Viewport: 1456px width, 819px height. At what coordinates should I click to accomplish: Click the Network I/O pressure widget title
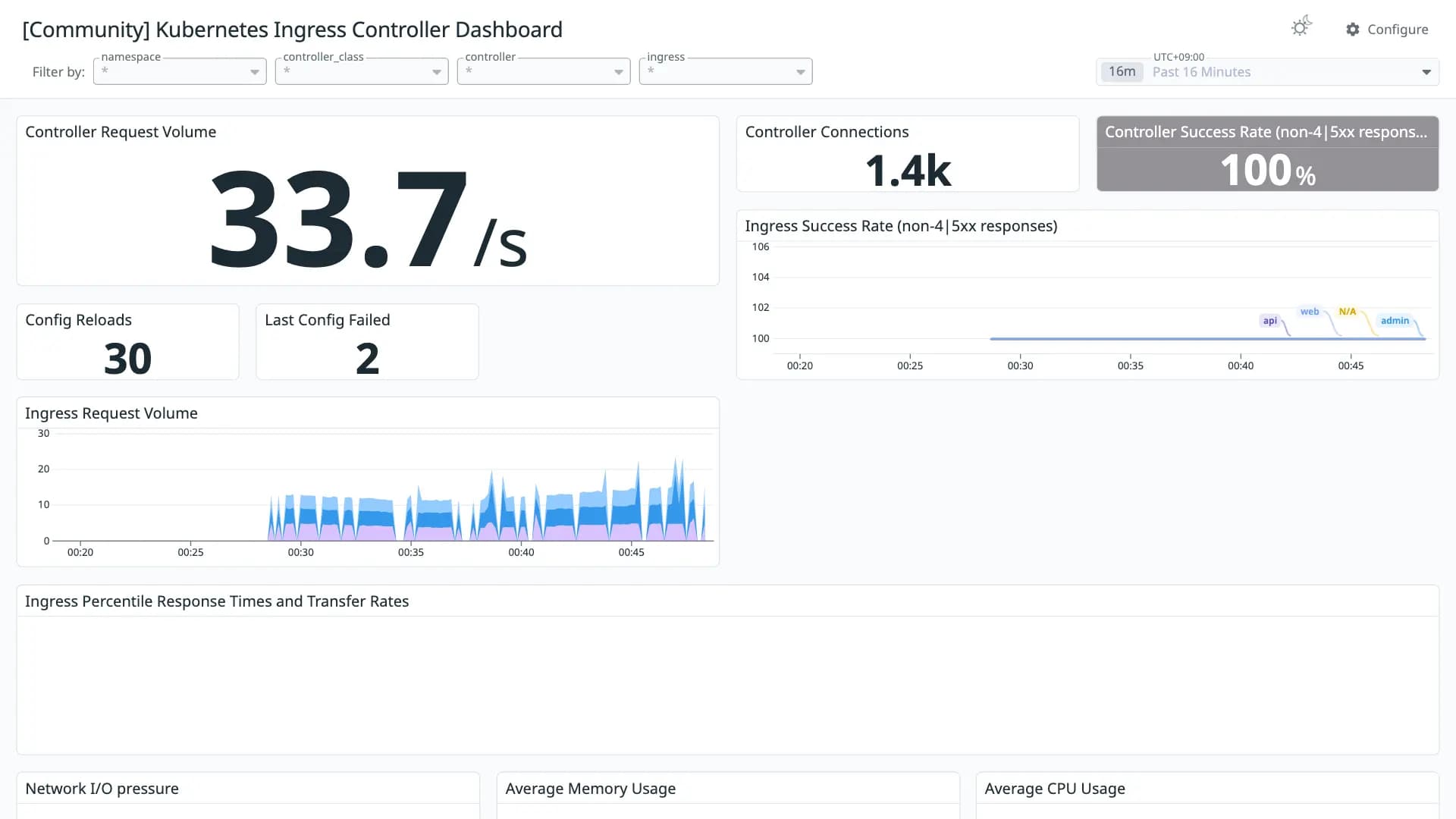point(102,789)
